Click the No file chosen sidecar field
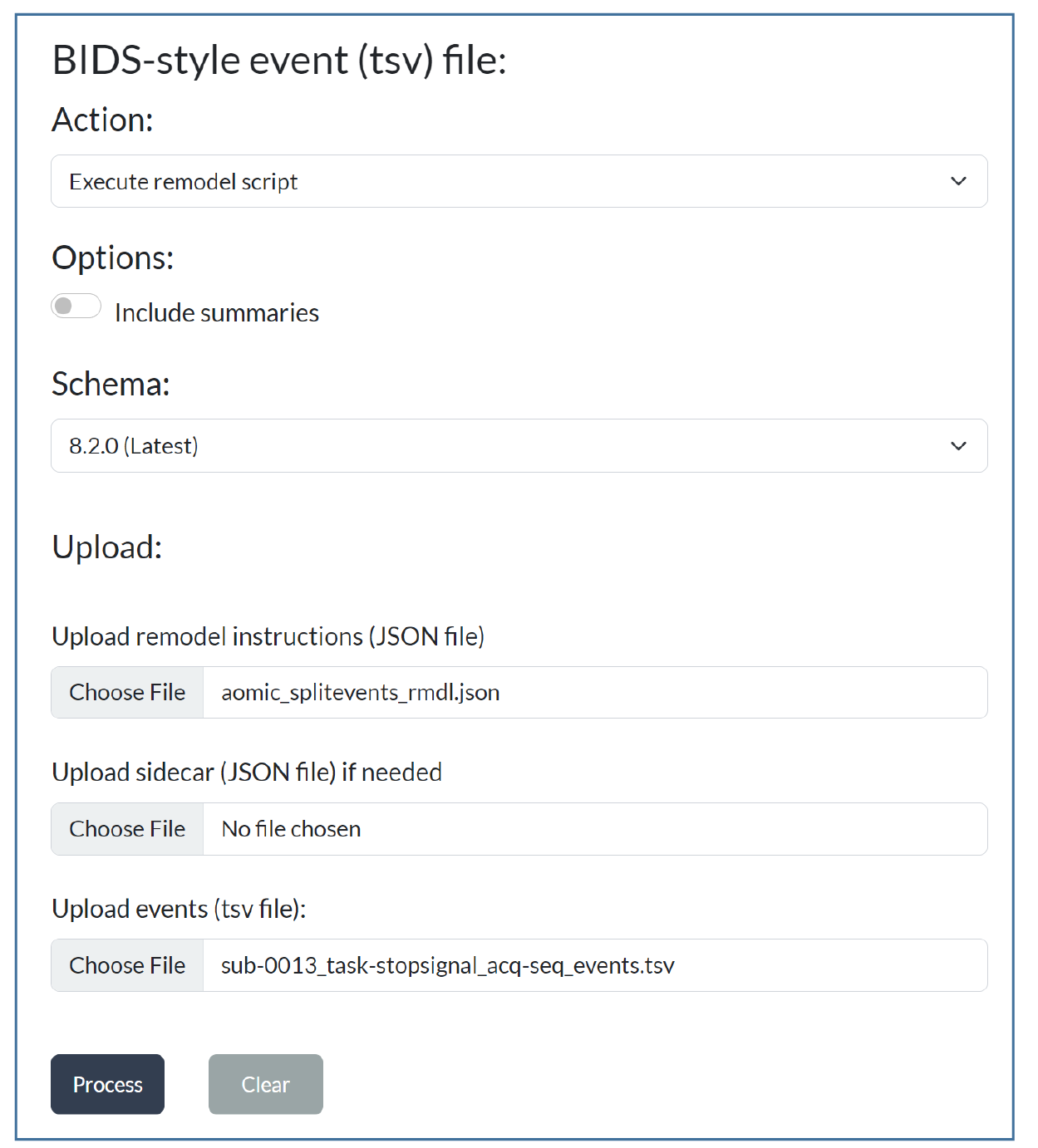The image size is (1038, 1148). pyautogui.click(x=594, y=829)
